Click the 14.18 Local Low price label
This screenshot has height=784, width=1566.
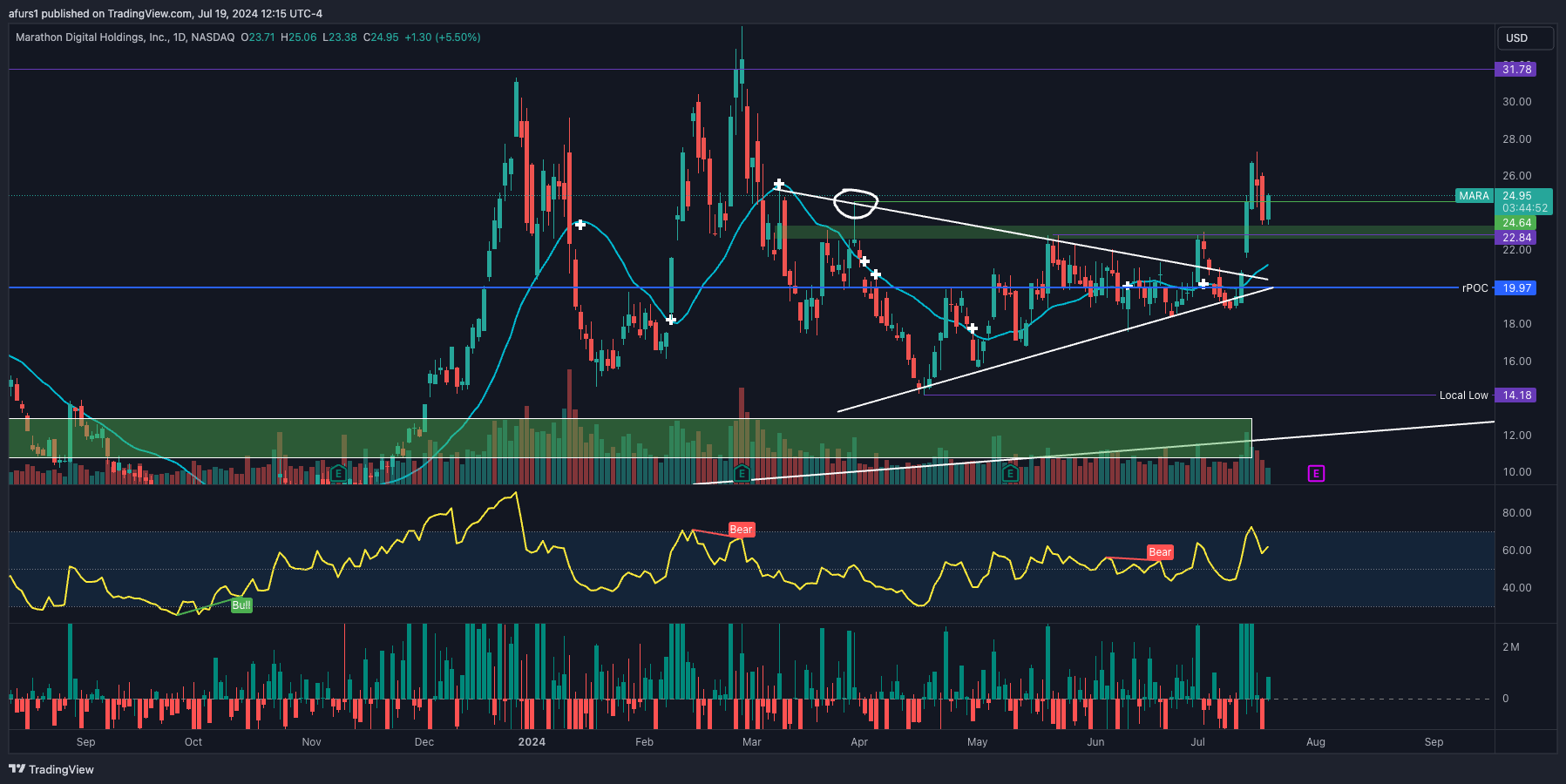click(1516, 395)
